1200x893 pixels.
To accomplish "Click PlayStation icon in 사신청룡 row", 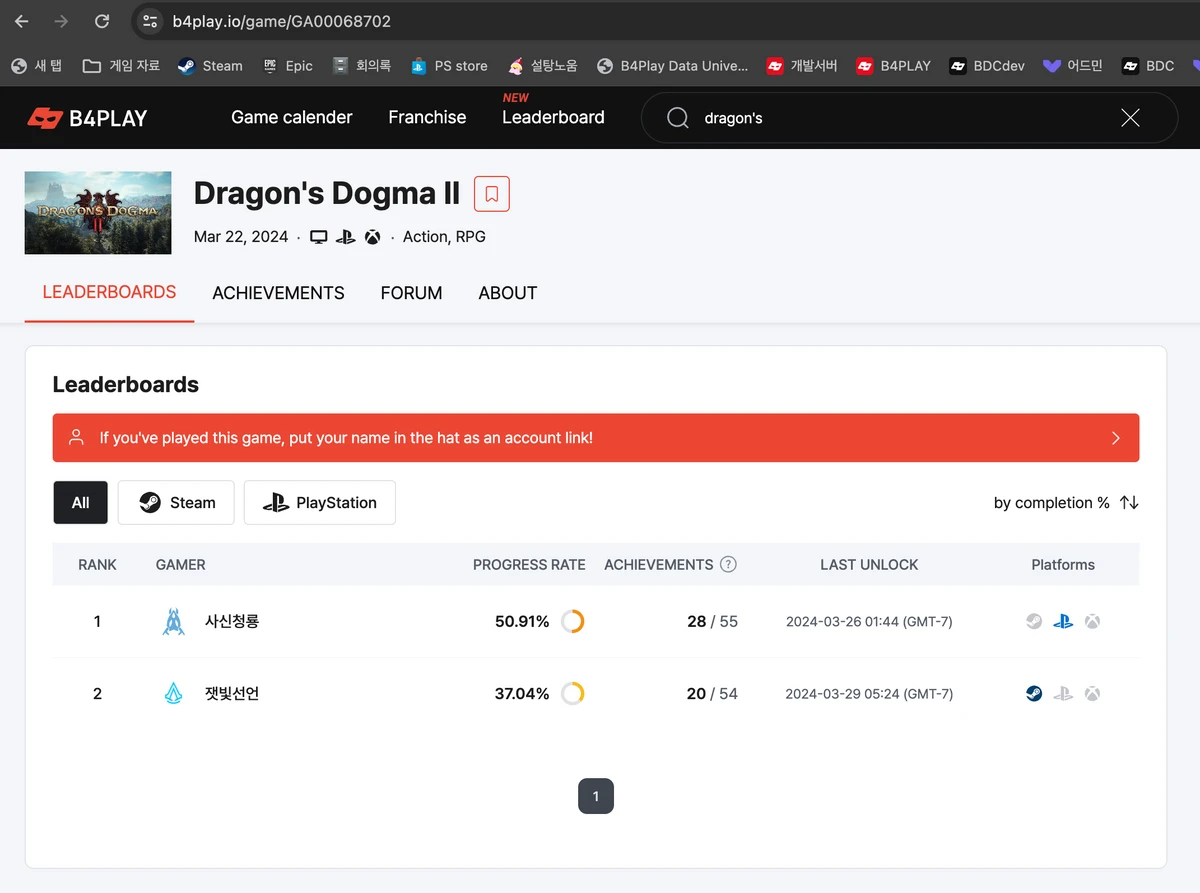I will click(x=1063, y=621).
